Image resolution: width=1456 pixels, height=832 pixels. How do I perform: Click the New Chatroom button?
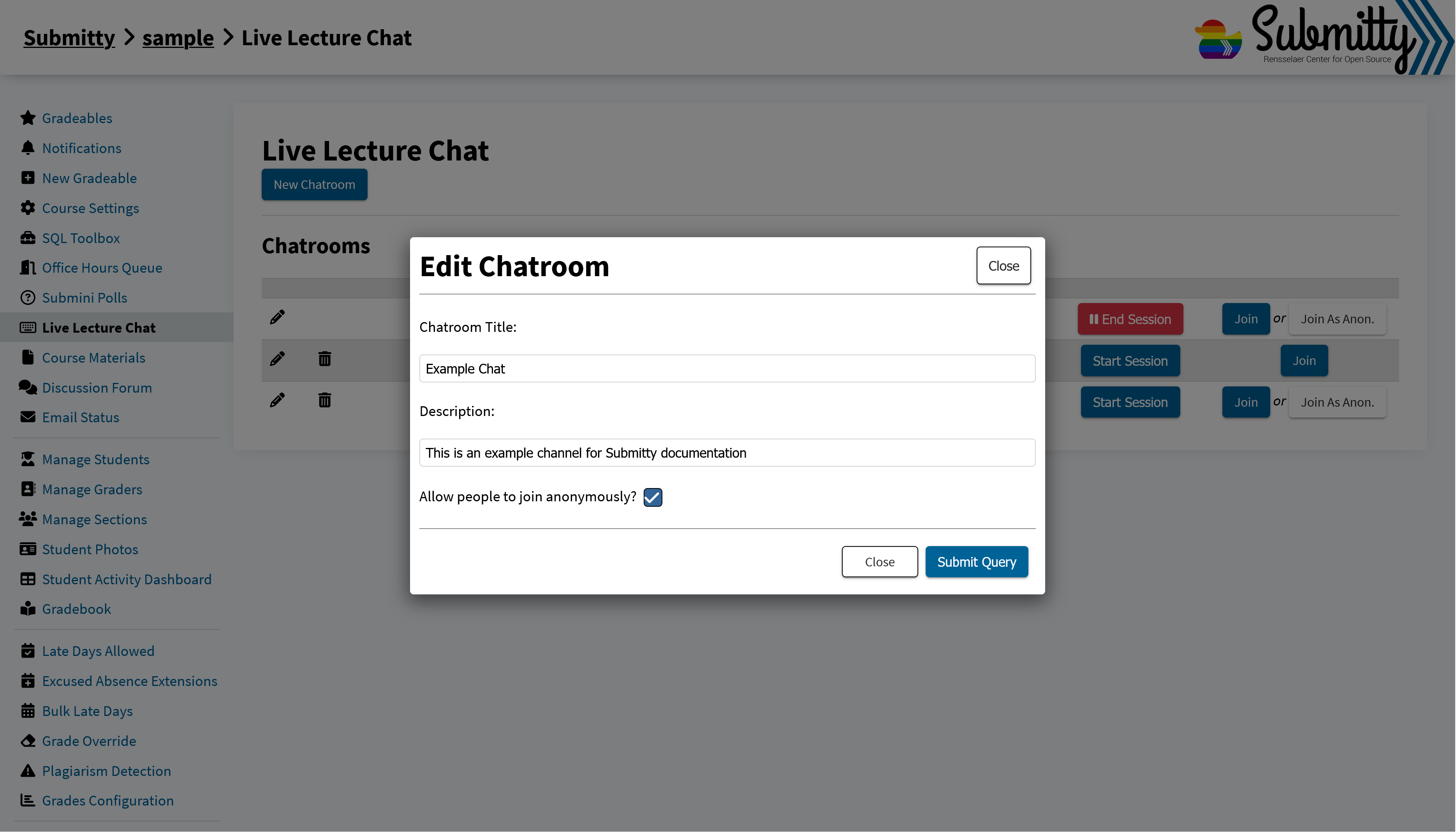pyautogui.click(x=314, y=185)
